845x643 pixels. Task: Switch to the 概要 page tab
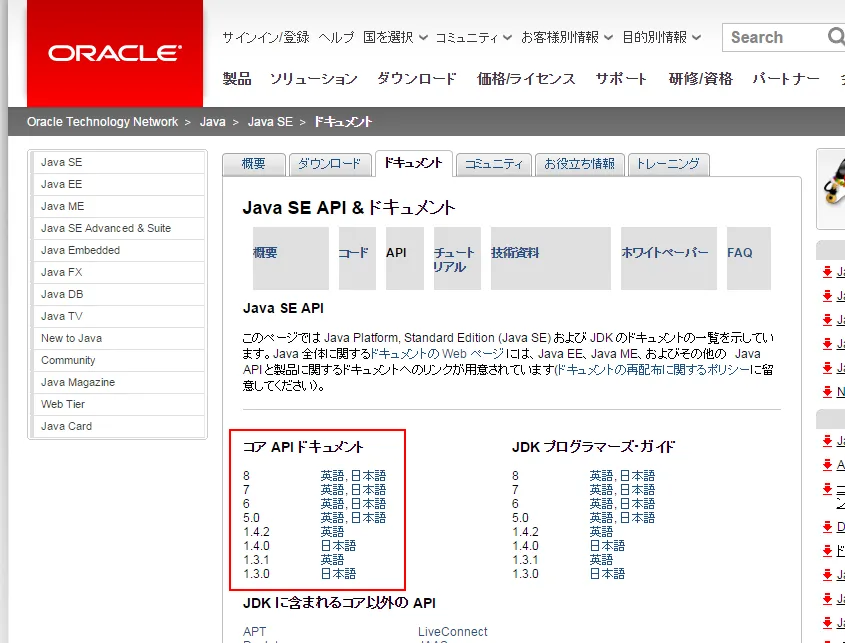(x=254, y=164)
